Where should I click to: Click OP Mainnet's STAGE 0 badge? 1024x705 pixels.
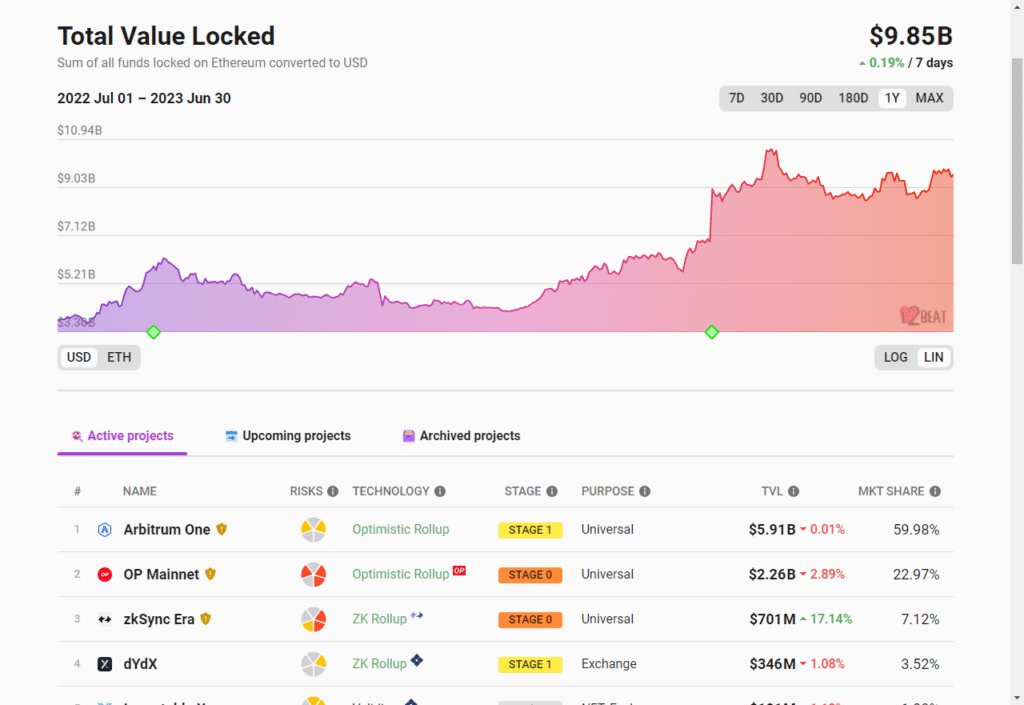click(530, 575)
